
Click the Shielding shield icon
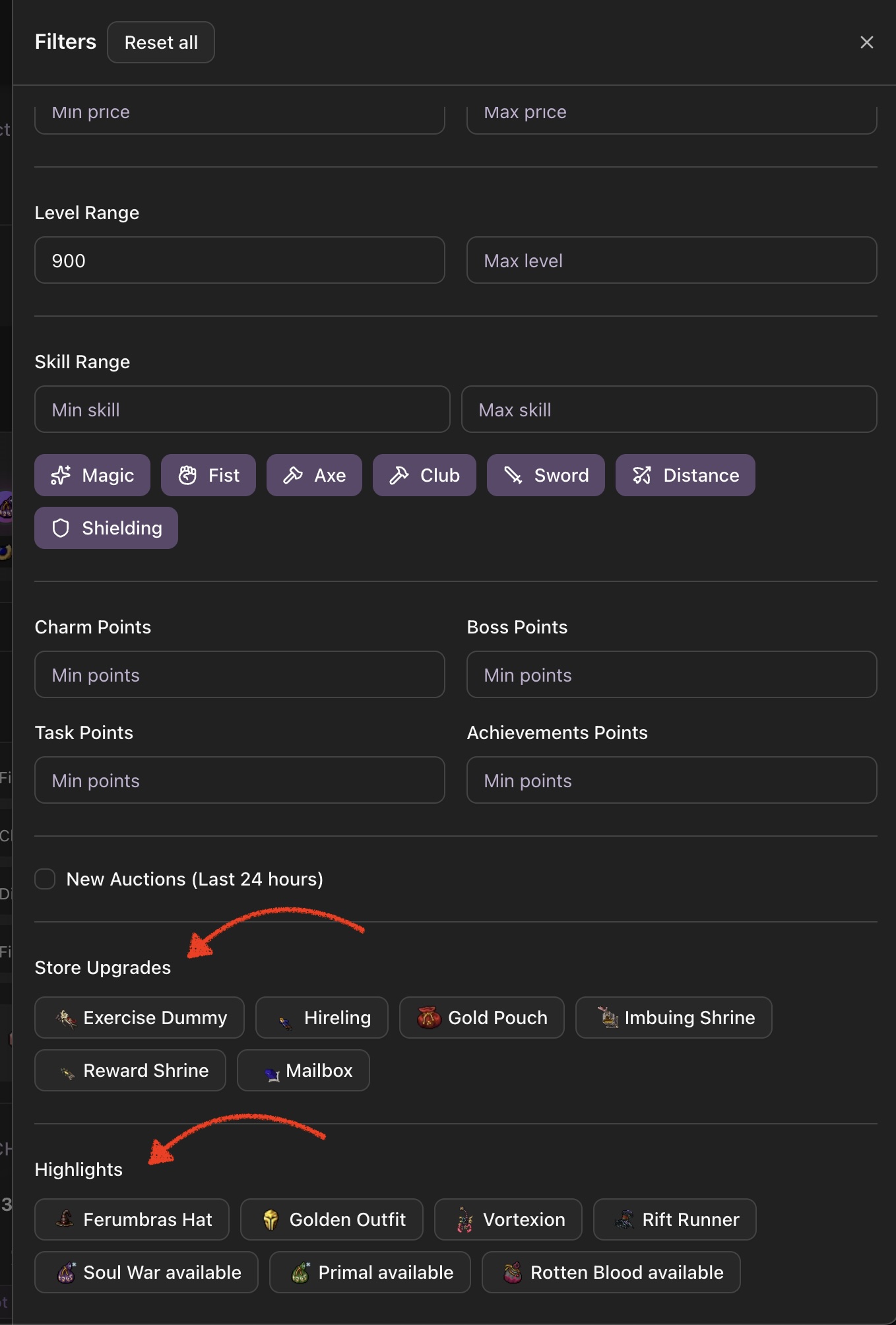tap(61, 528)
